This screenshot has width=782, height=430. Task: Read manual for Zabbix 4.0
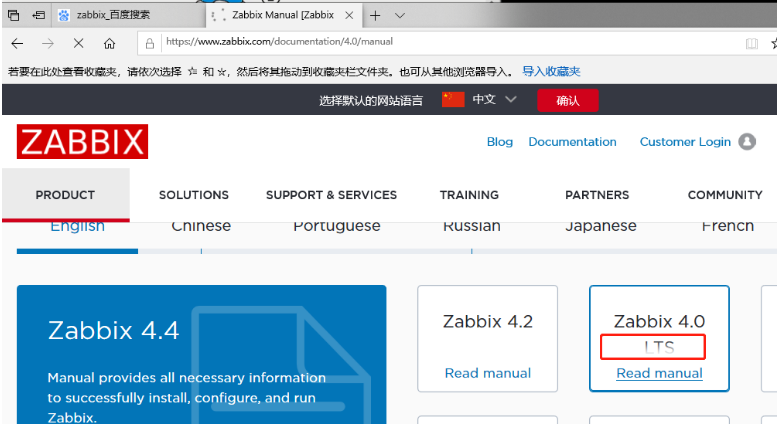tap(659, 374)
